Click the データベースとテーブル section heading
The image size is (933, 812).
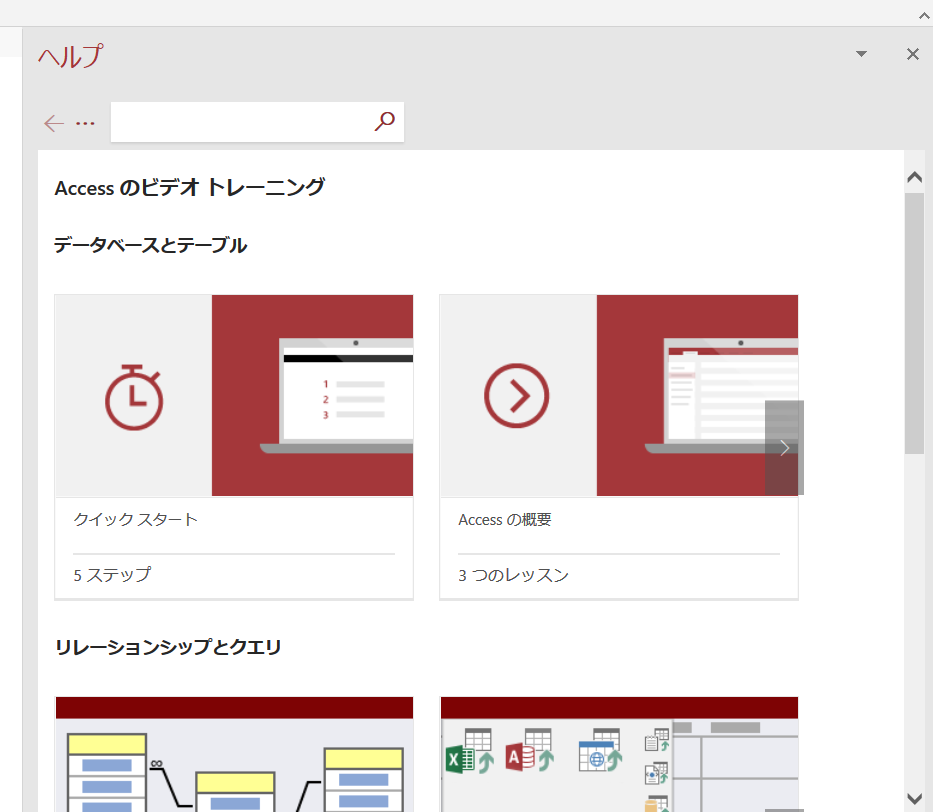(x=150, y=245)
